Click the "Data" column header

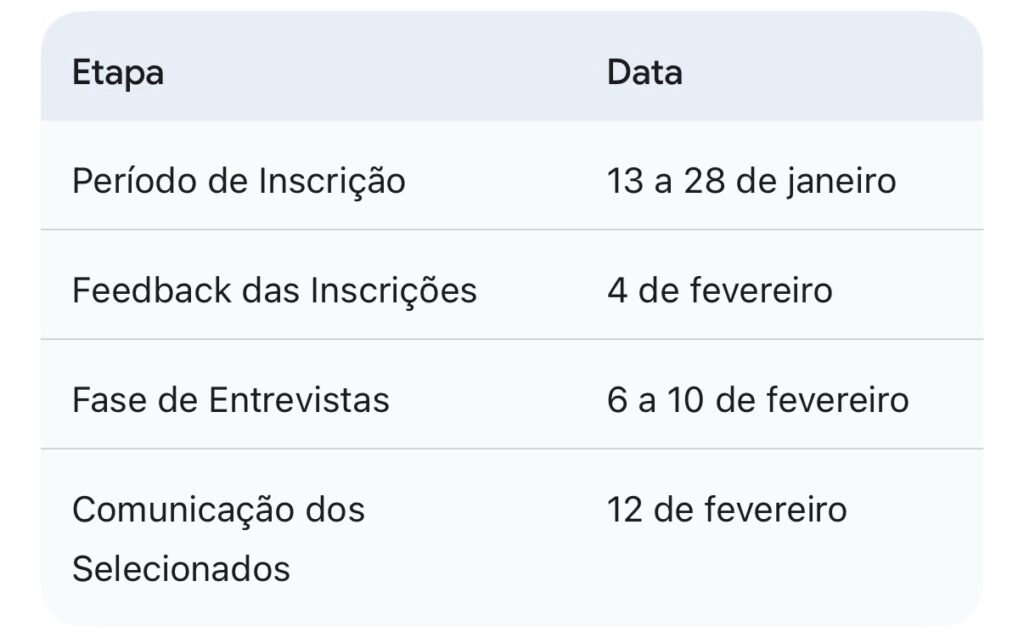click(645, 73)
